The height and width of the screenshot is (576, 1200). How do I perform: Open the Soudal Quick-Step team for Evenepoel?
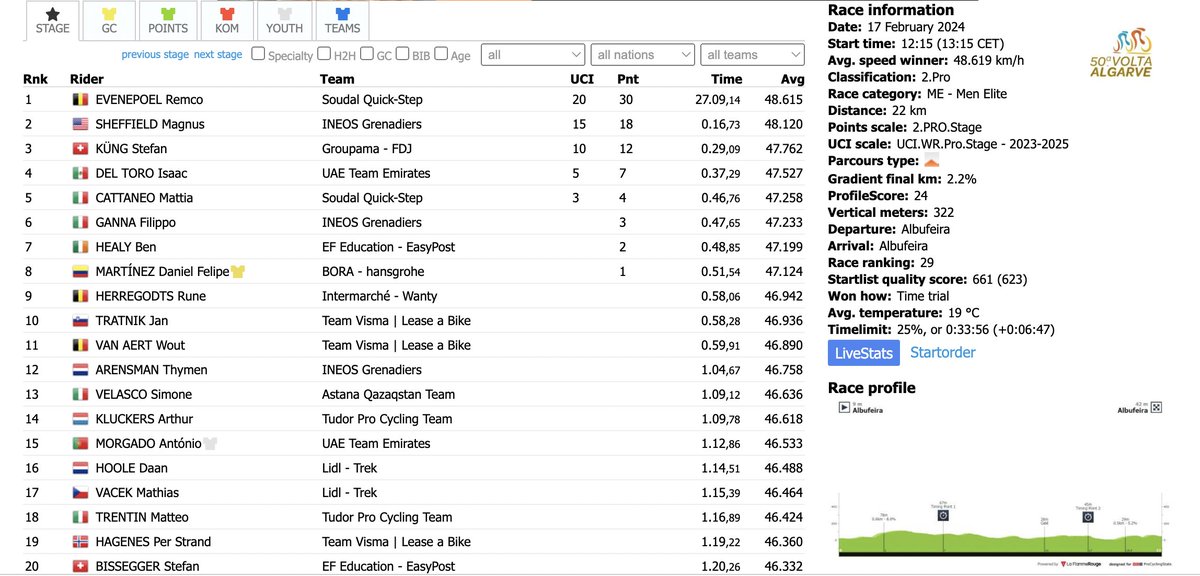point(372,100)
